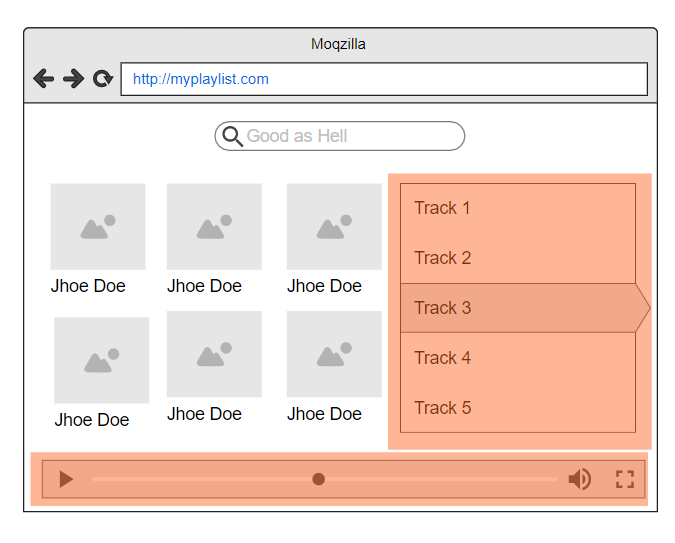The image size is (675, 543).
Task: Focus the 'Good as Hell' search field
Action: pyautogui.click(x=340, y=136)
